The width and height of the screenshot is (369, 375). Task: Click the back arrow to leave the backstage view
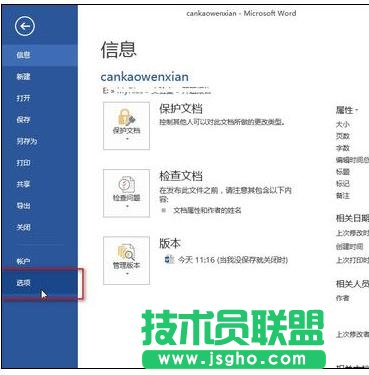(x=25, y=26)
